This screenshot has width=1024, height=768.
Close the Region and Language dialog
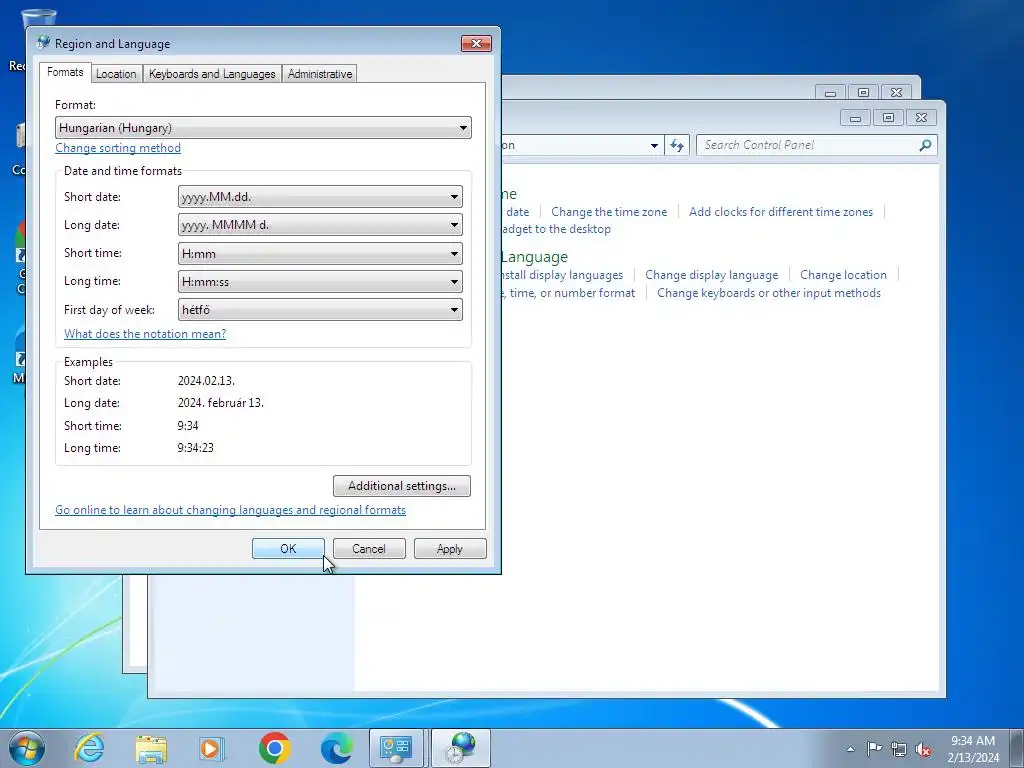point(476,43)
